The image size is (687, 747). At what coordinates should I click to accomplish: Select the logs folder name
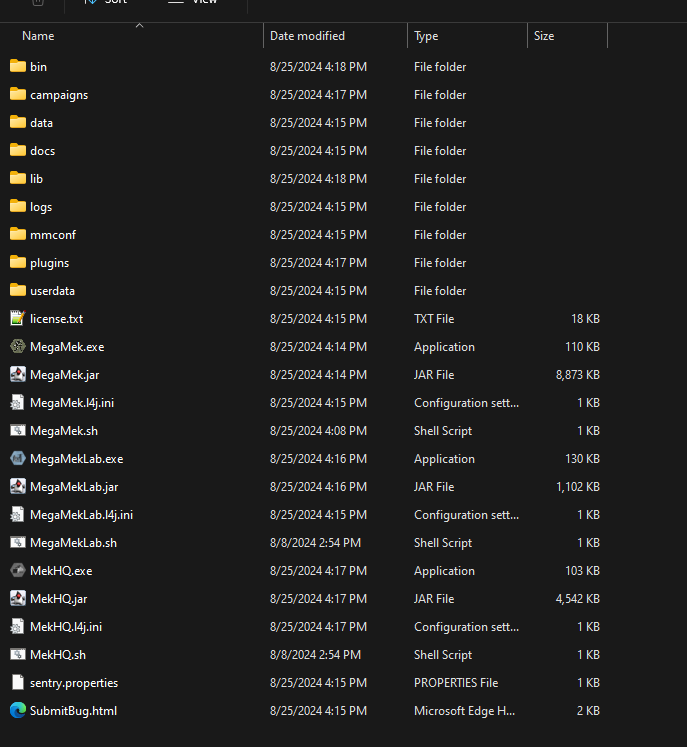41,207
